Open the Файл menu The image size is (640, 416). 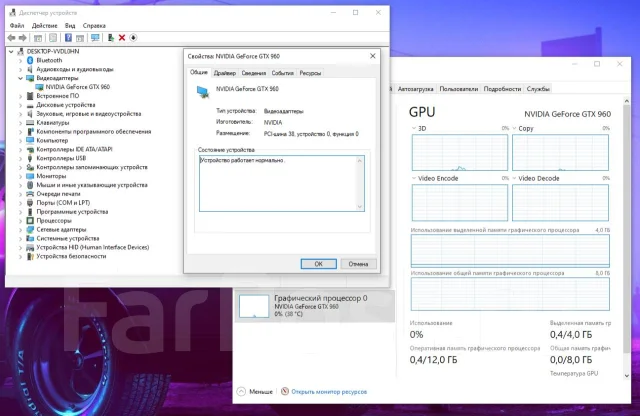pos(17,25)
